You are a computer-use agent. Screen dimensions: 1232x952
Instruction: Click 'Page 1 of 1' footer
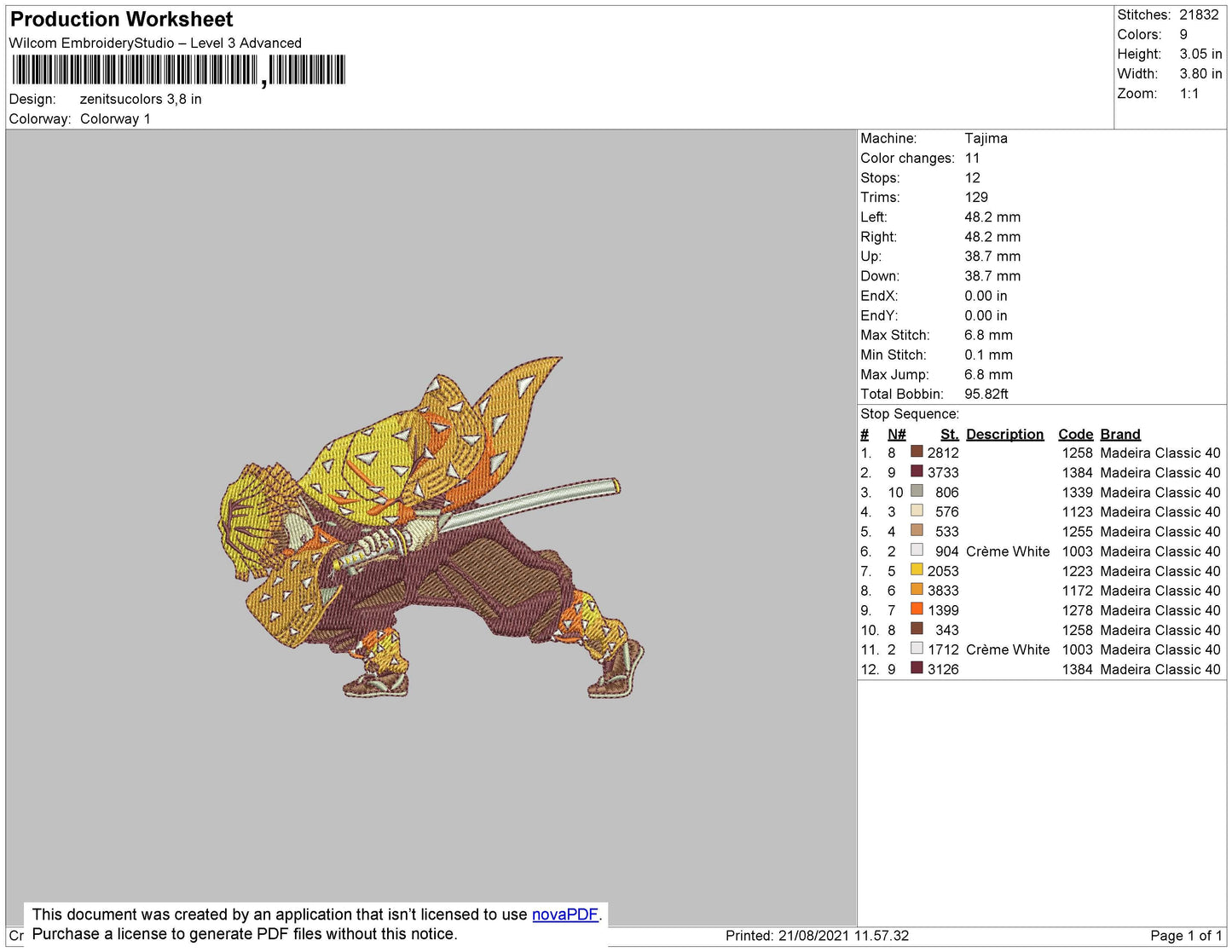[1186, 936]
